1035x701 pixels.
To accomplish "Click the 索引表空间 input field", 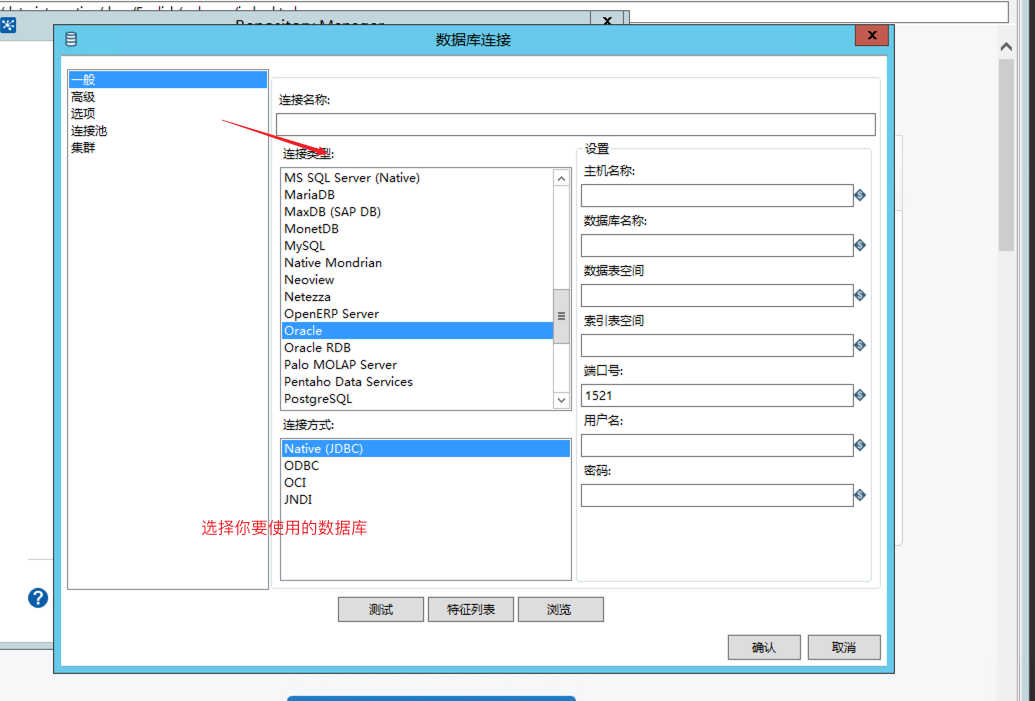I will coord(717,345).
